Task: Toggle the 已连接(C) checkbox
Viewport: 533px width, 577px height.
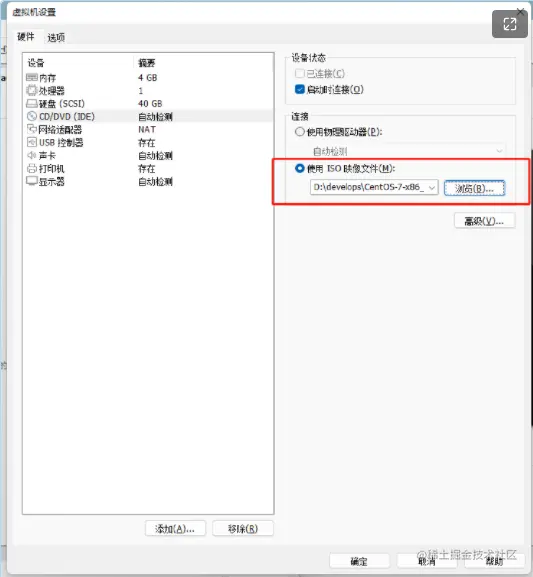Action: (300, 74)
